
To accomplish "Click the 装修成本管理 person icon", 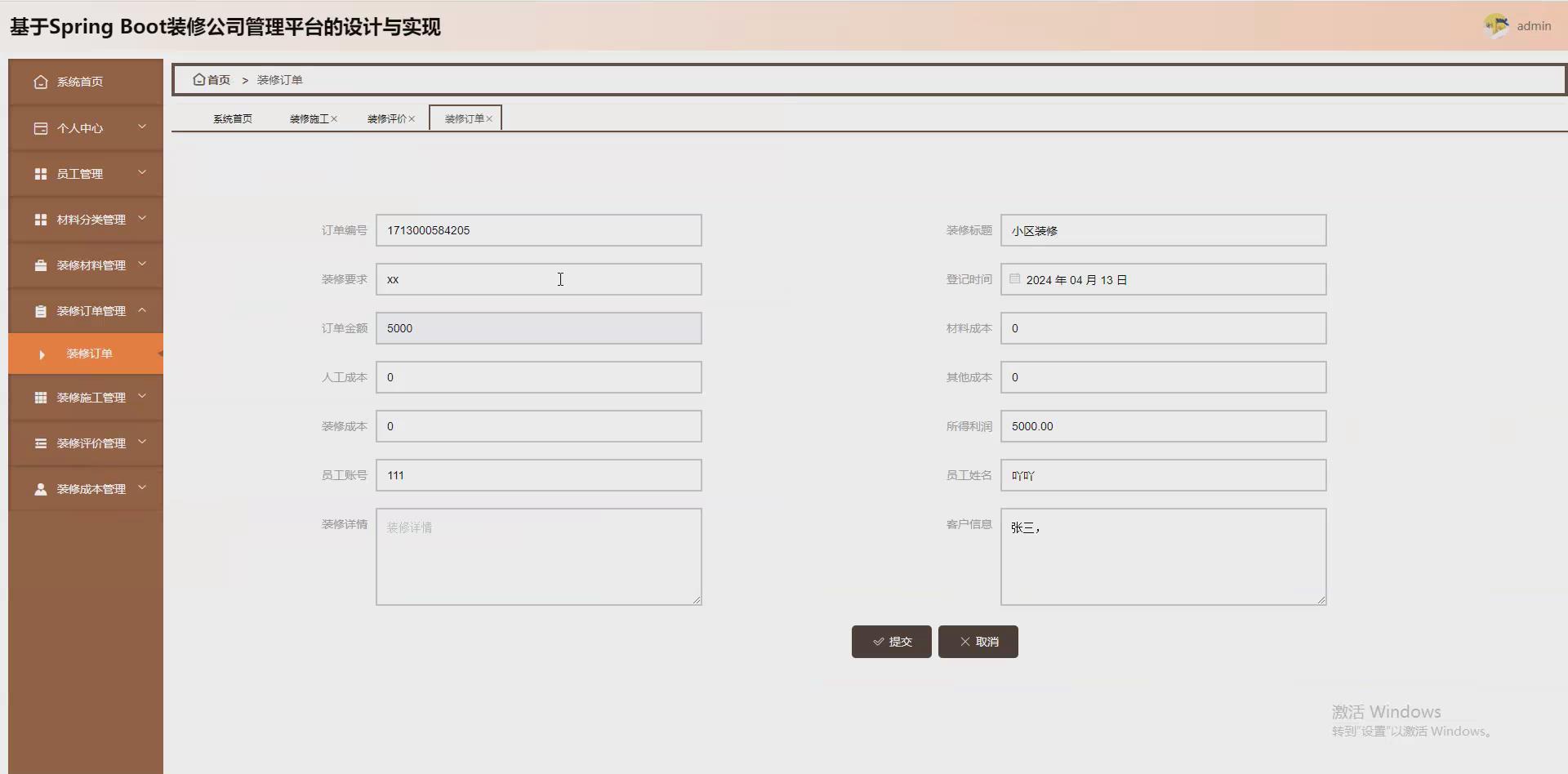I will tap(41, 489).
